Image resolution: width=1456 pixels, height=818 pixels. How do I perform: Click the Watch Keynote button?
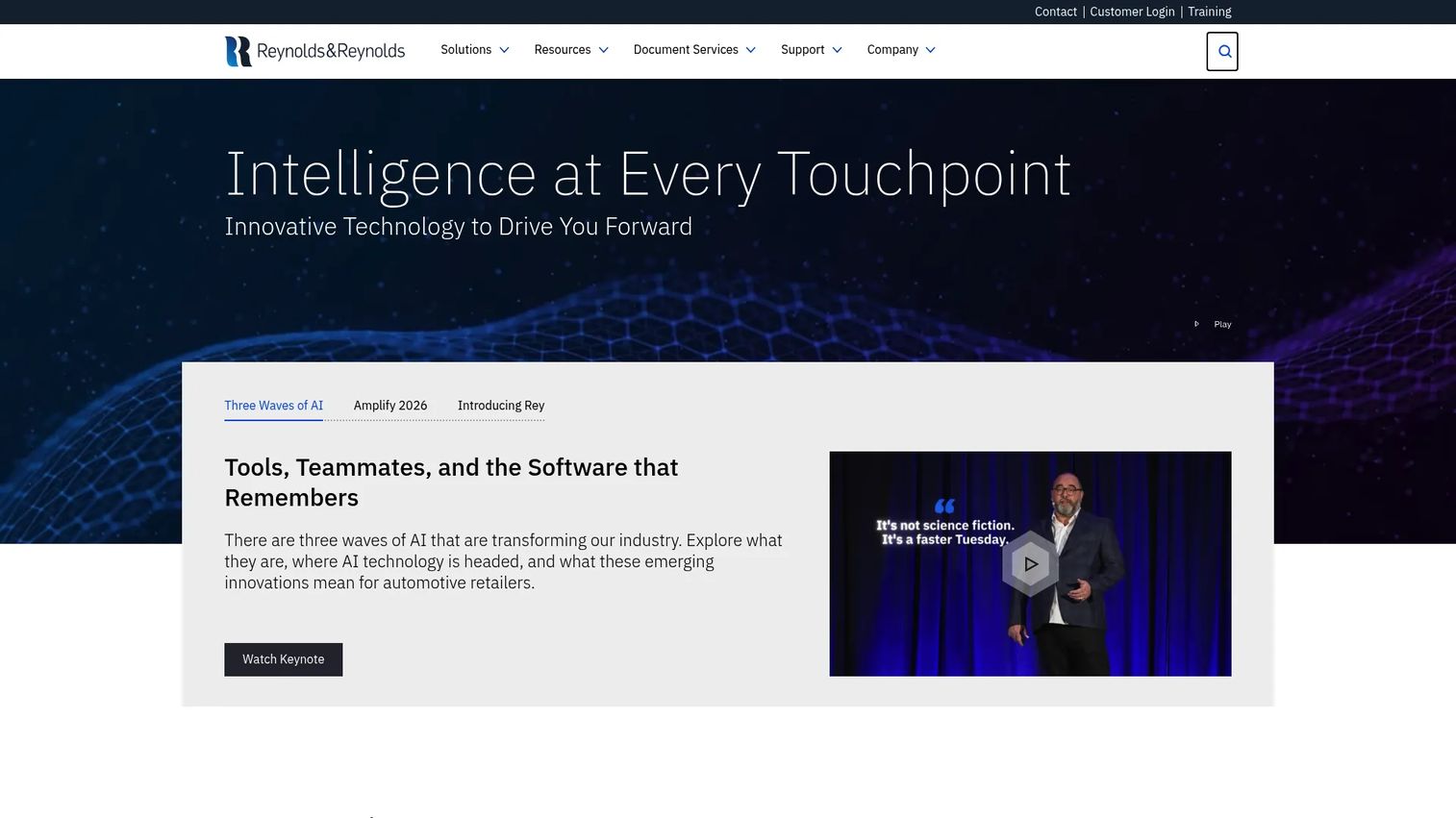click(284, 659)
